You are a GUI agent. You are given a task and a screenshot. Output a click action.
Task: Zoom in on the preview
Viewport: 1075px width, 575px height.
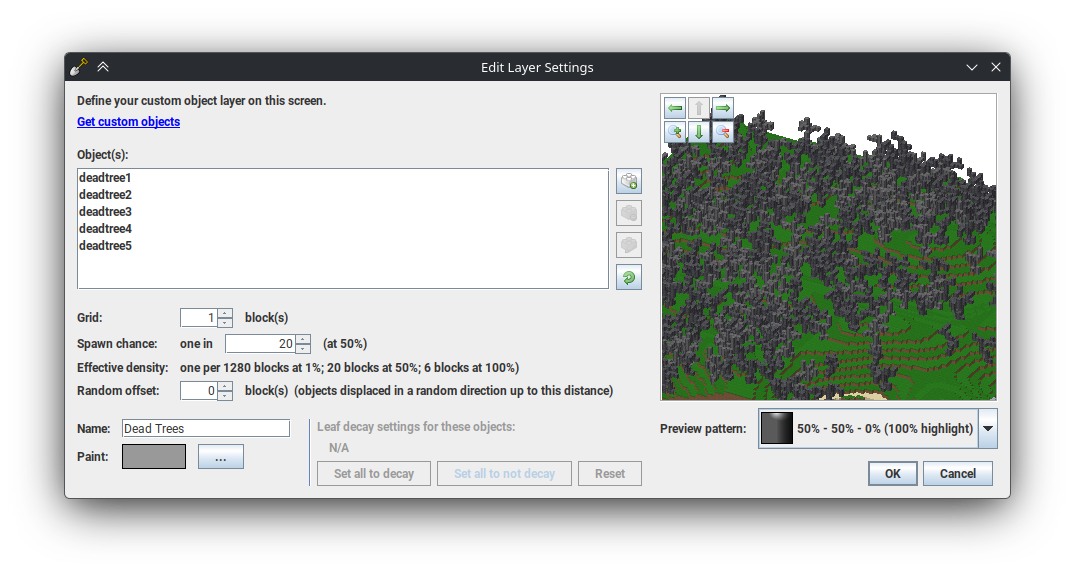pyautogui.click(x=675, y=132)
